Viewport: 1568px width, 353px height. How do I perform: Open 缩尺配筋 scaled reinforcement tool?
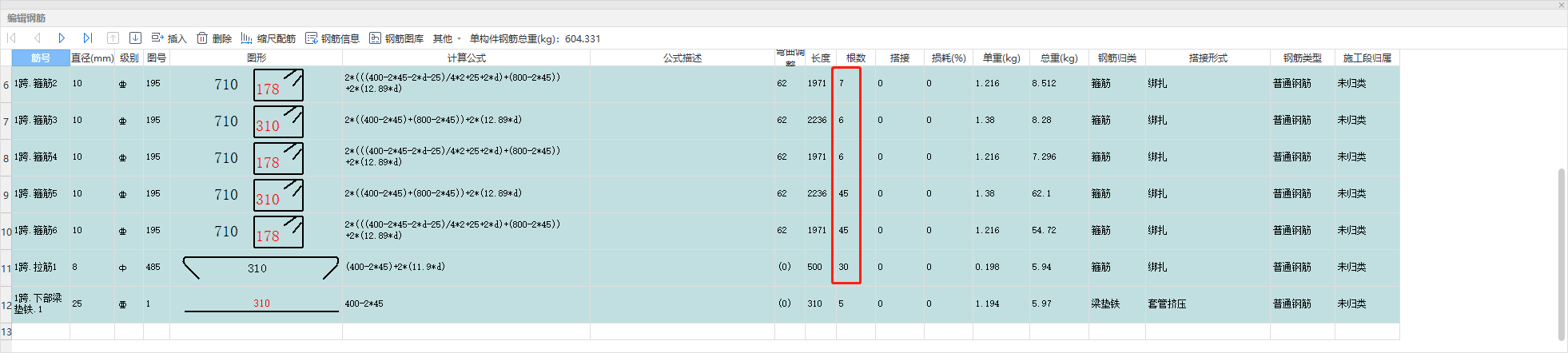(x=269, y=38)
